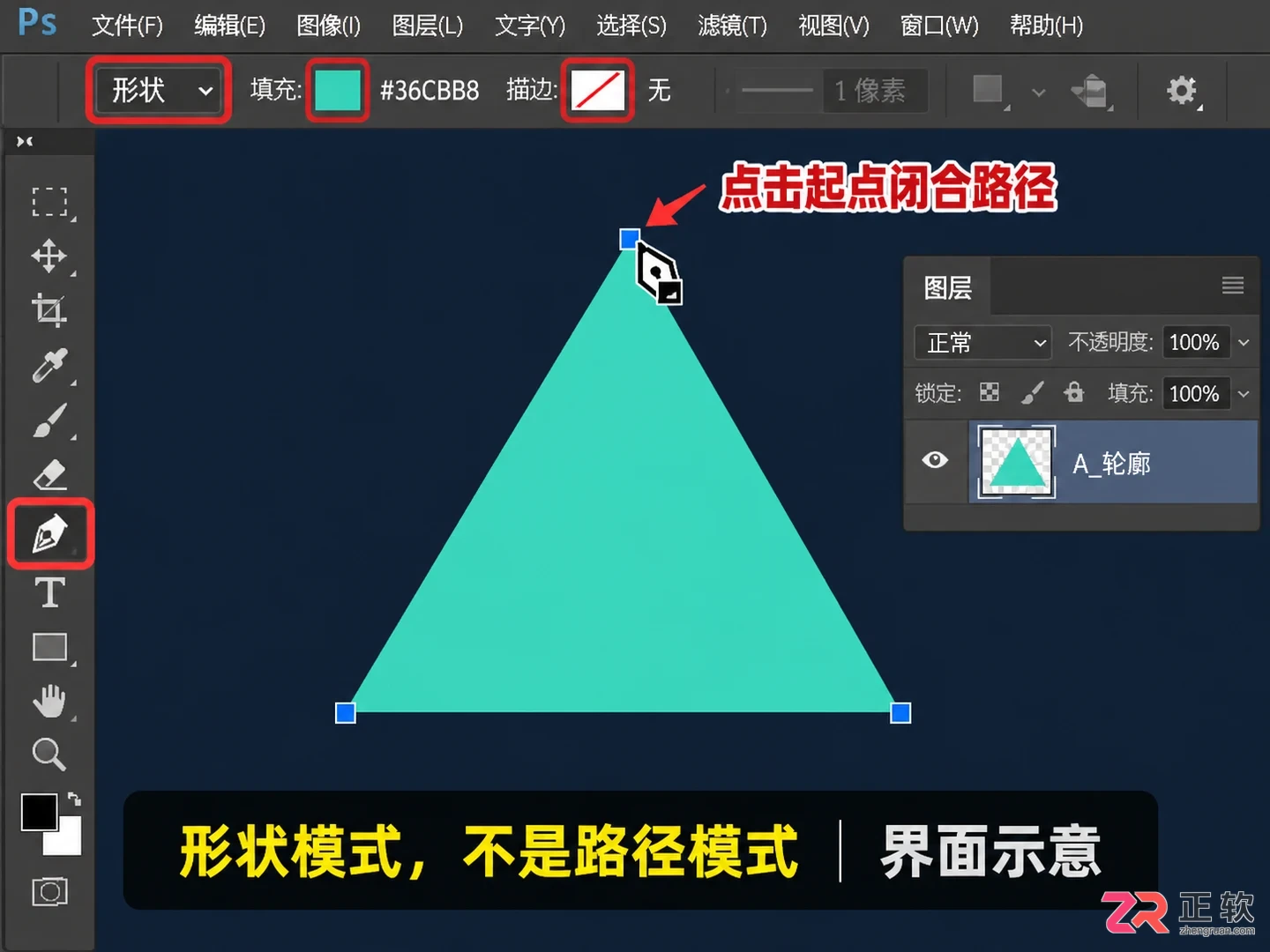The height and width of the screenshot is (952, 1270).
Task: Select the Rectangular Marquee tool
Action: point(49,202)
